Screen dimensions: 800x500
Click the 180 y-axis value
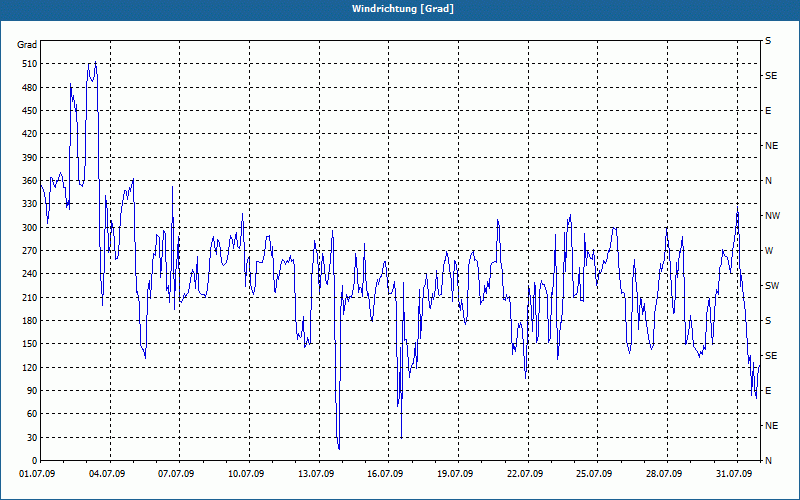coord(30,320)
